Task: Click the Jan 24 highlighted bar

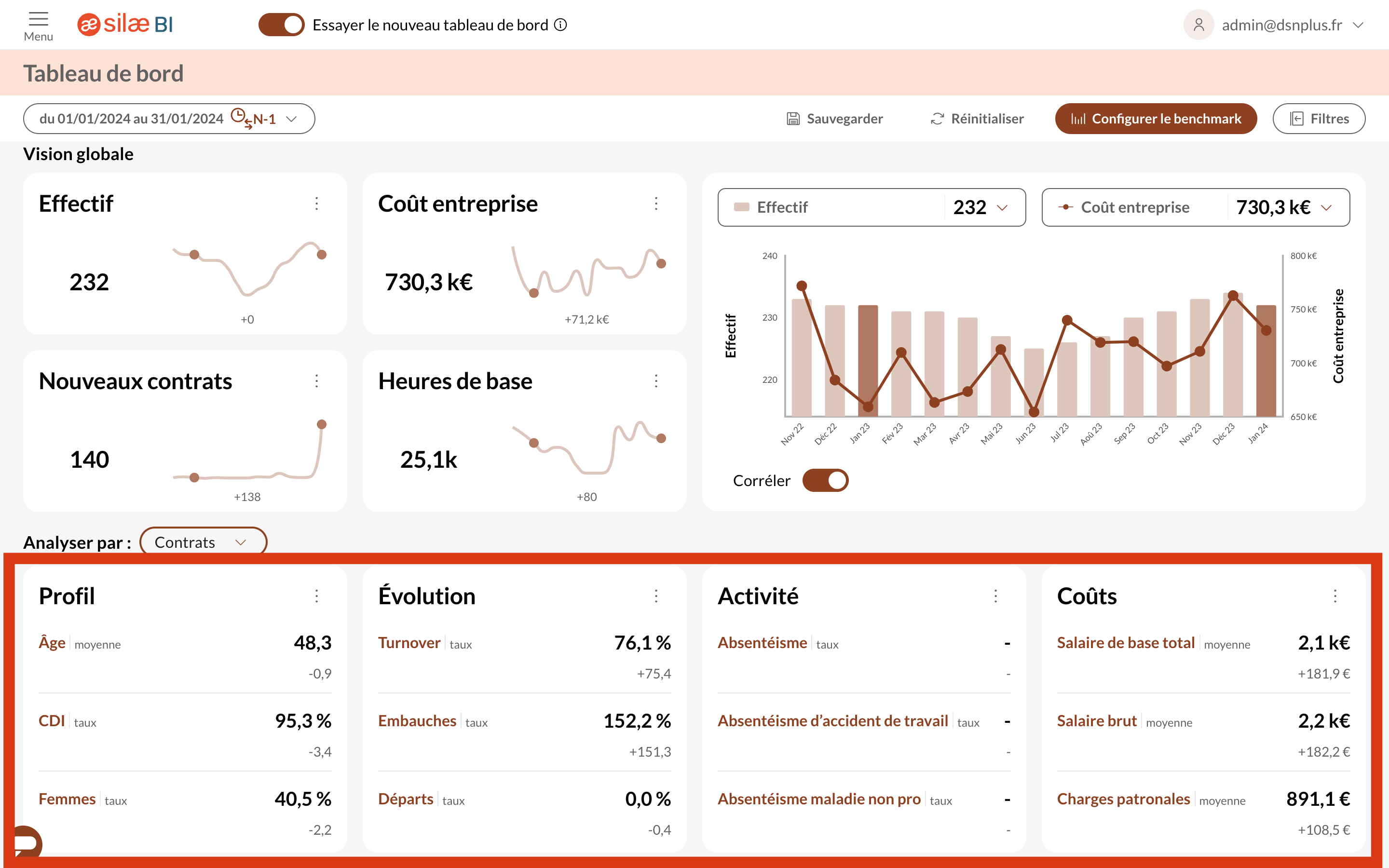Action: point(1266,361)
